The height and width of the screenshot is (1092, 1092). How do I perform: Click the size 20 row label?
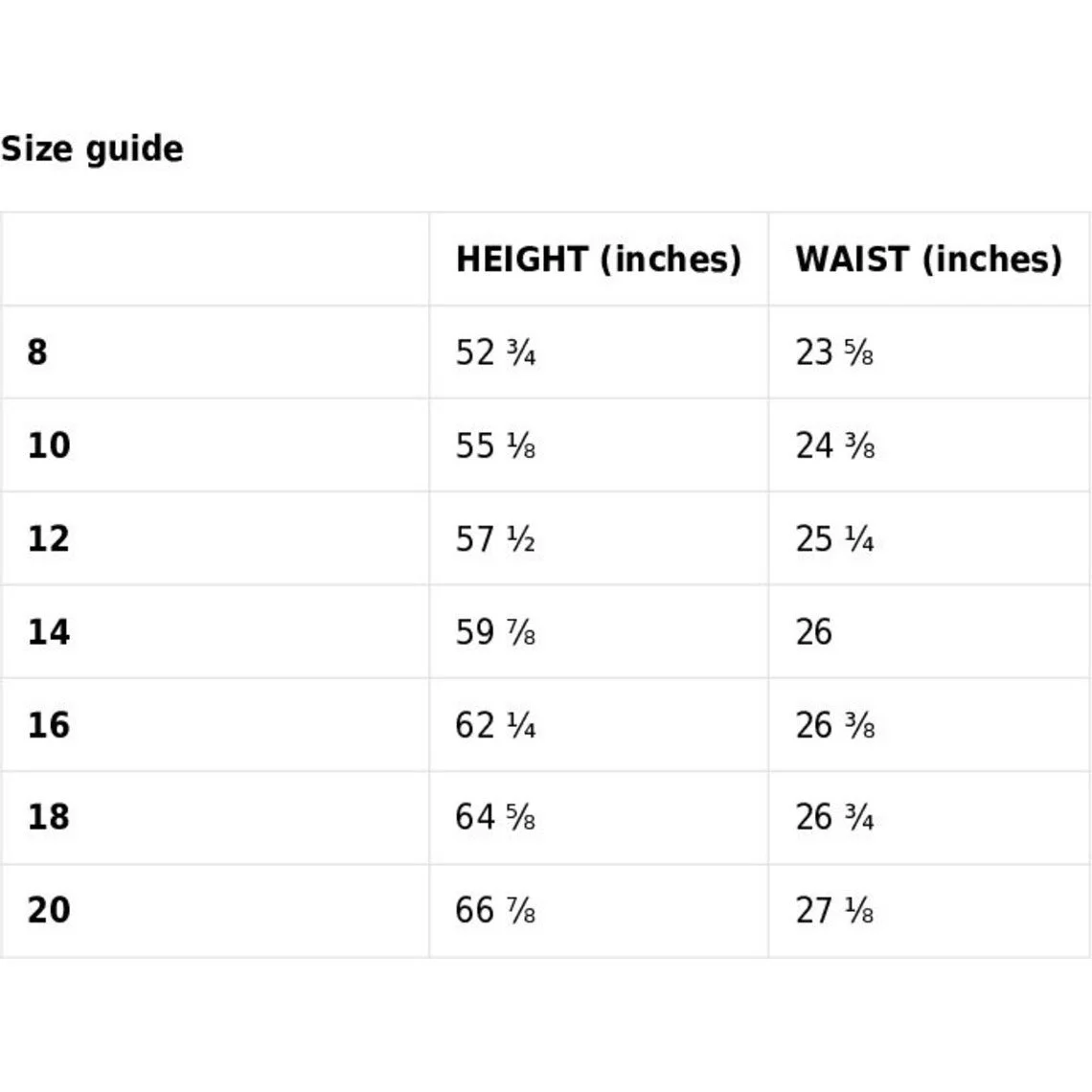point(49,910)
